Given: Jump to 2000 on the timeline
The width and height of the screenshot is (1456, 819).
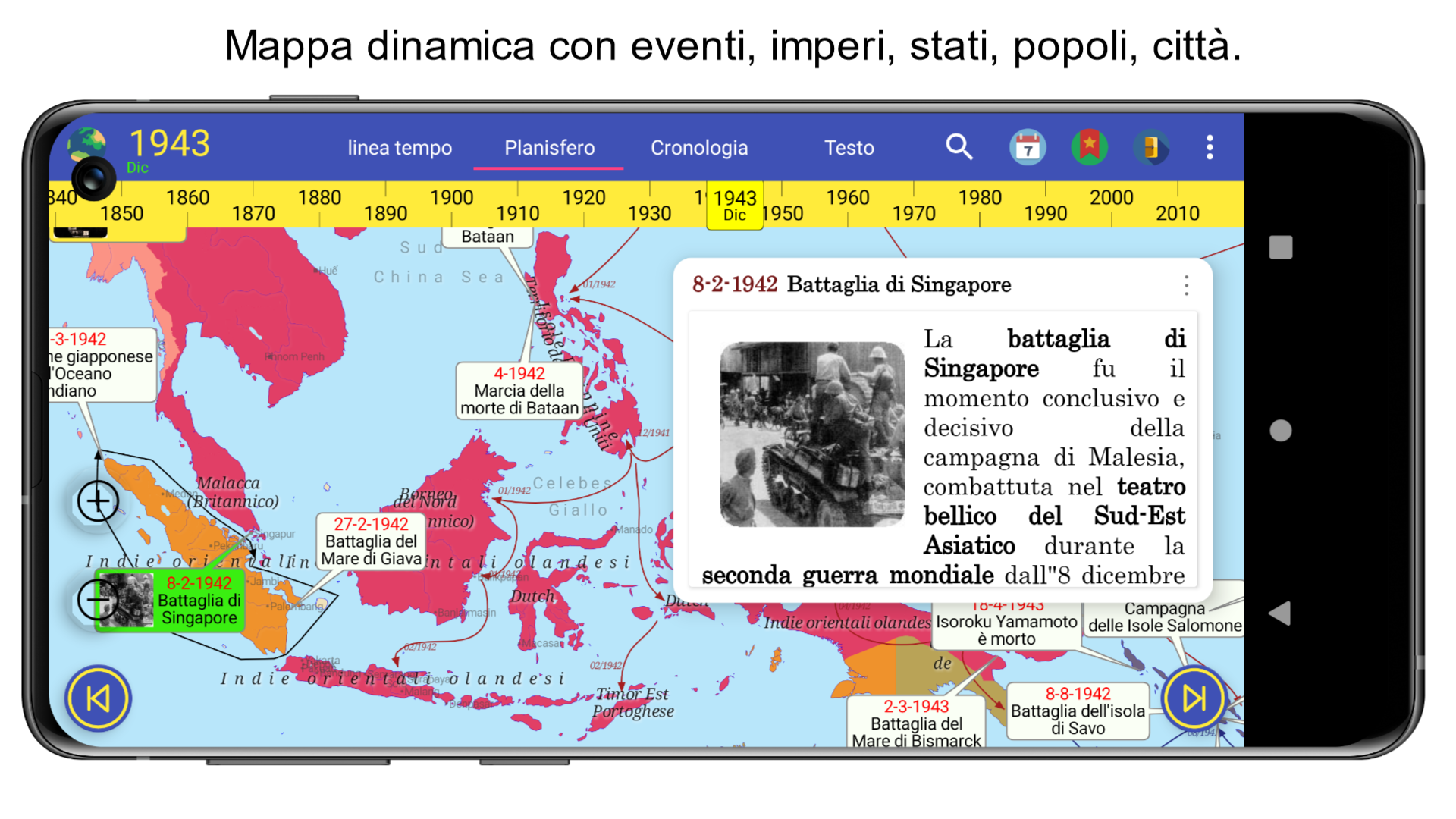Looking at the screenshot, I should pos(1111,198).
